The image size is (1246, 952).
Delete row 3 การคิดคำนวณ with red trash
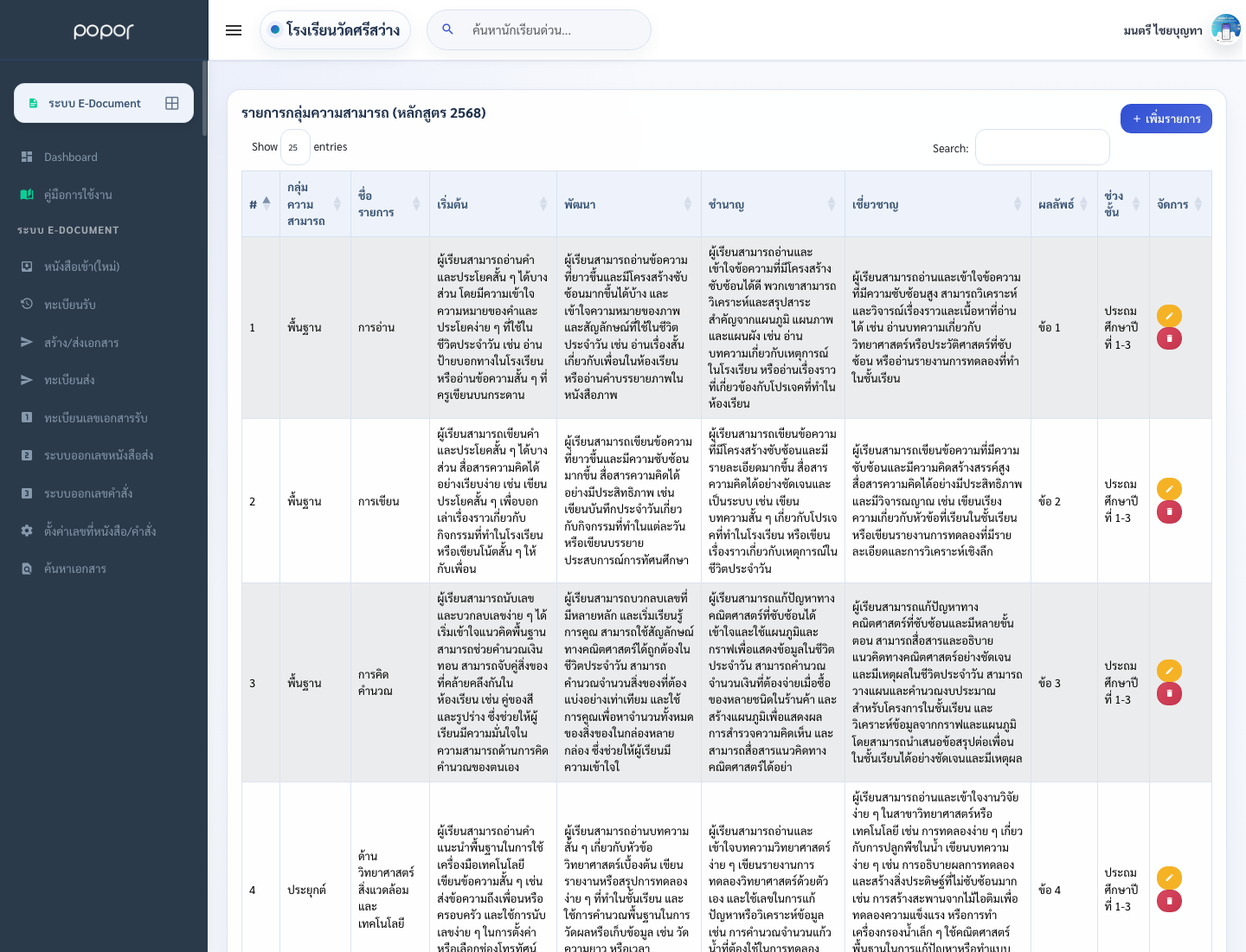1169,693
